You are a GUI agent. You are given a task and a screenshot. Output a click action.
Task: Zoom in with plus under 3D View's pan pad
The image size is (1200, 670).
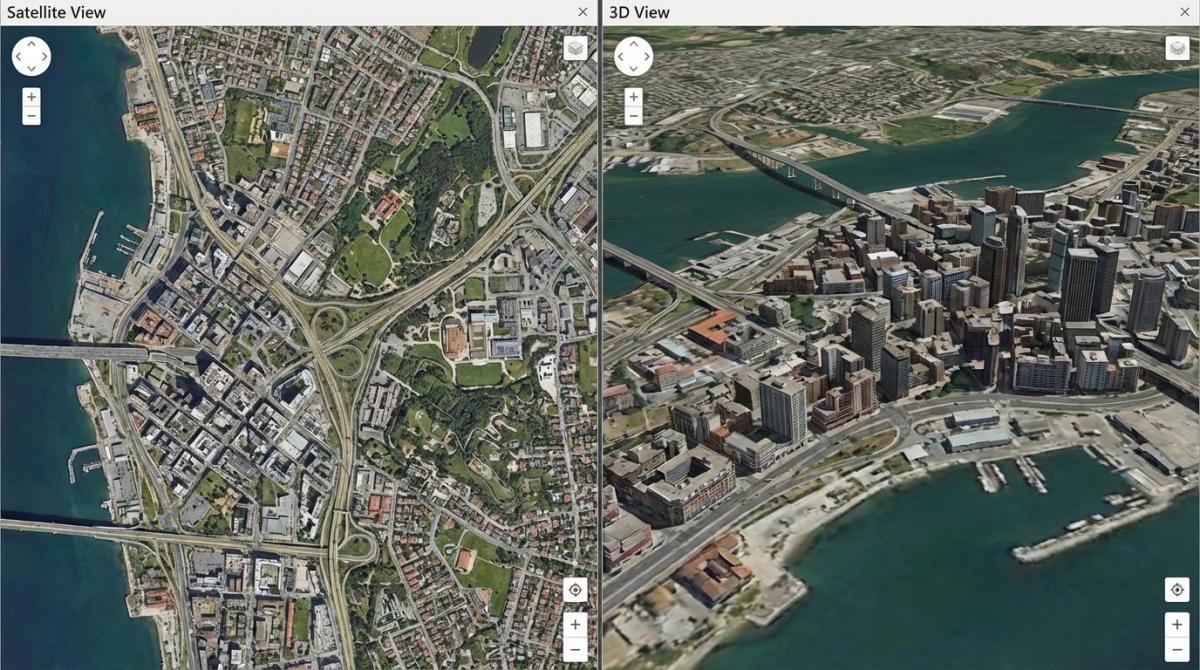(x=634, y=97)
